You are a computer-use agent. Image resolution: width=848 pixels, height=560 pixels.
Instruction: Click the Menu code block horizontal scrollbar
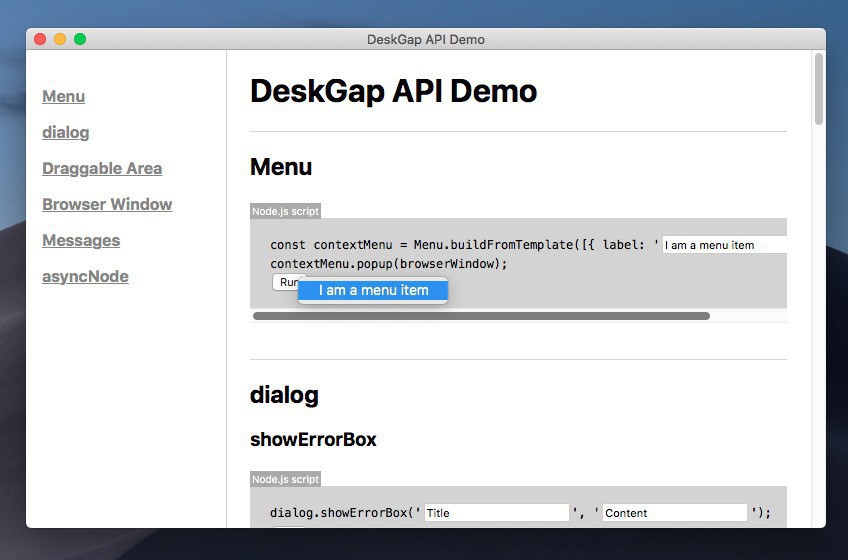click(481, 316)
